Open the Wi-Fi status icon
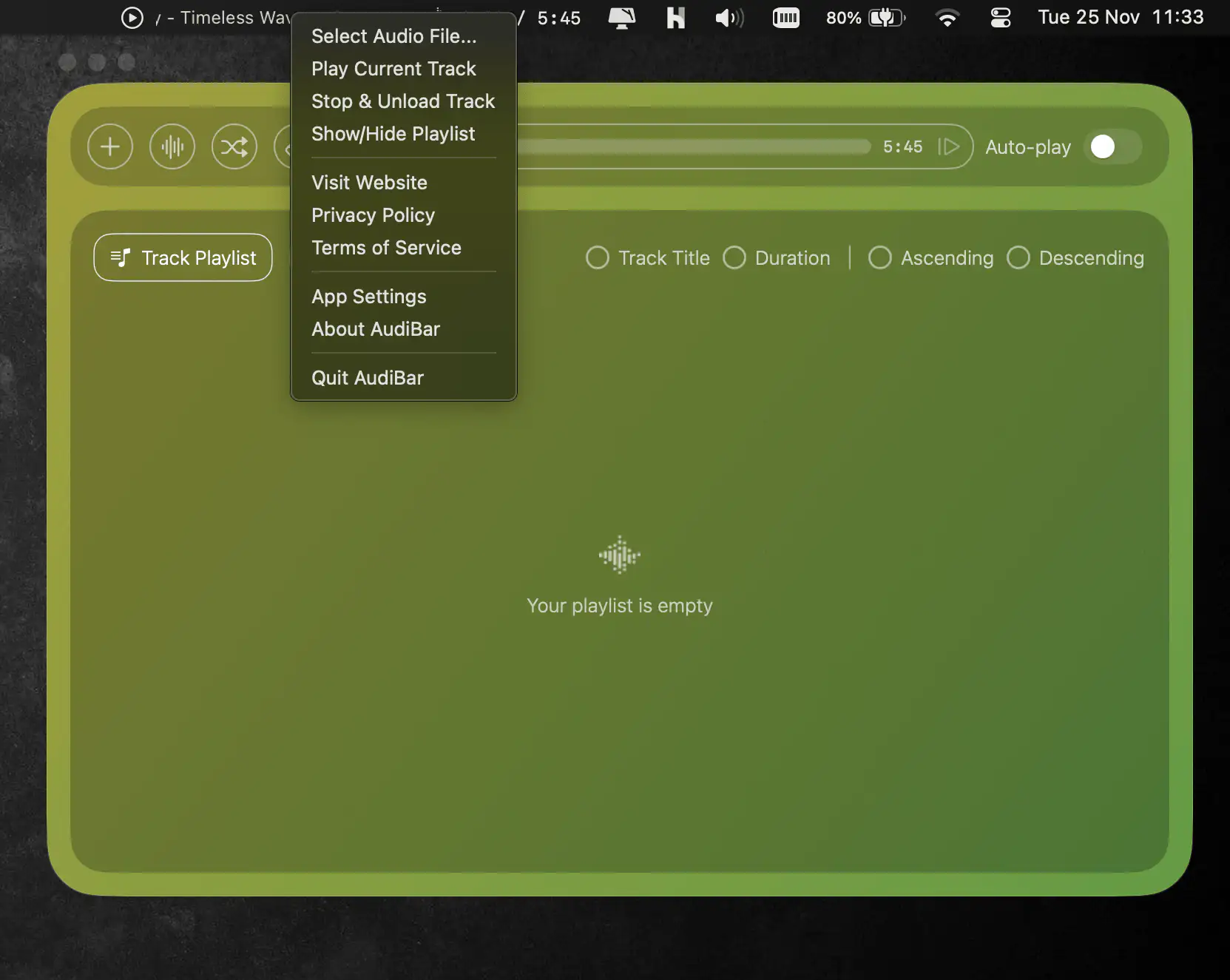The height and width of the screenshot is (980, 1230). [947, 18]
